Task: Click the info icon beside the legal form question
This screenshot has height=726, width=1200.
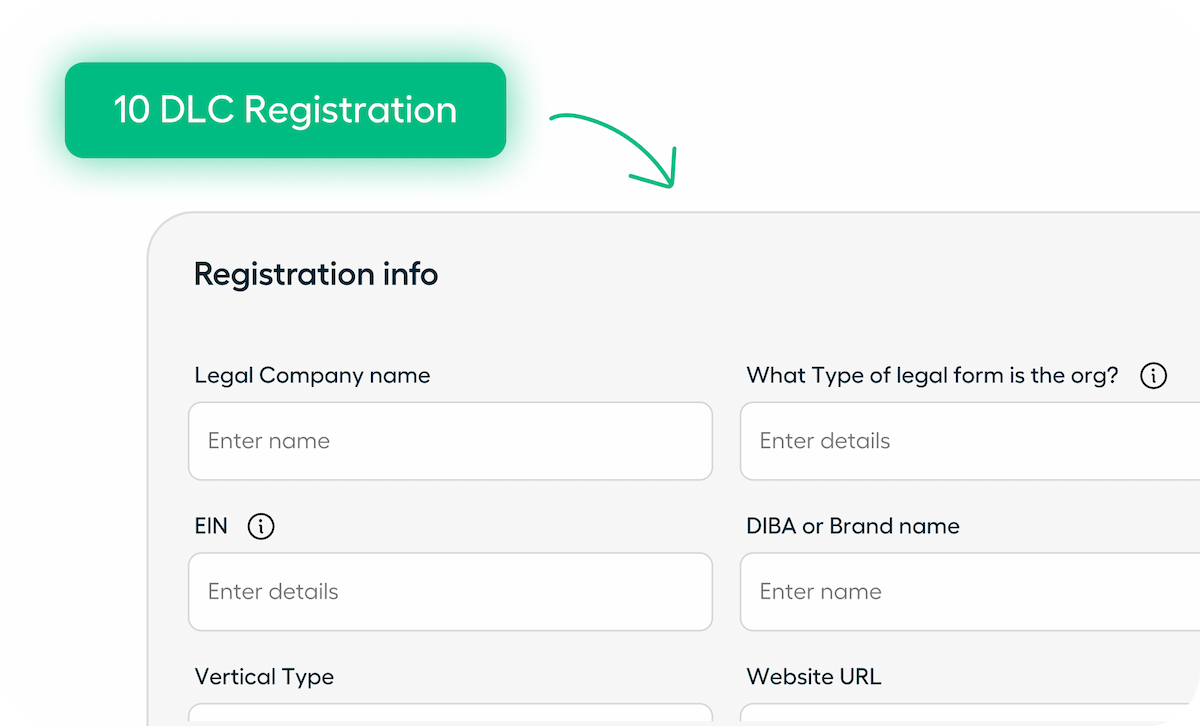Action: (1153, 375)
